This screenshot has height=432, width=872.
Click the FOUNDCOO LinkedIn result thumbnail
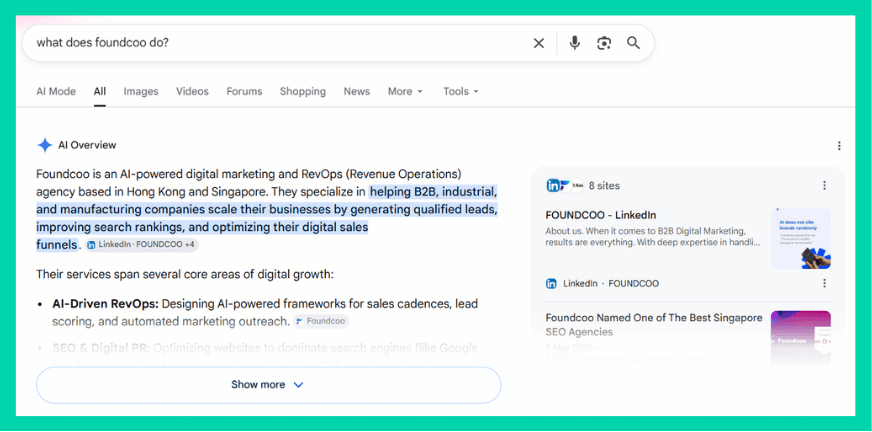click(x=800, y=239)
